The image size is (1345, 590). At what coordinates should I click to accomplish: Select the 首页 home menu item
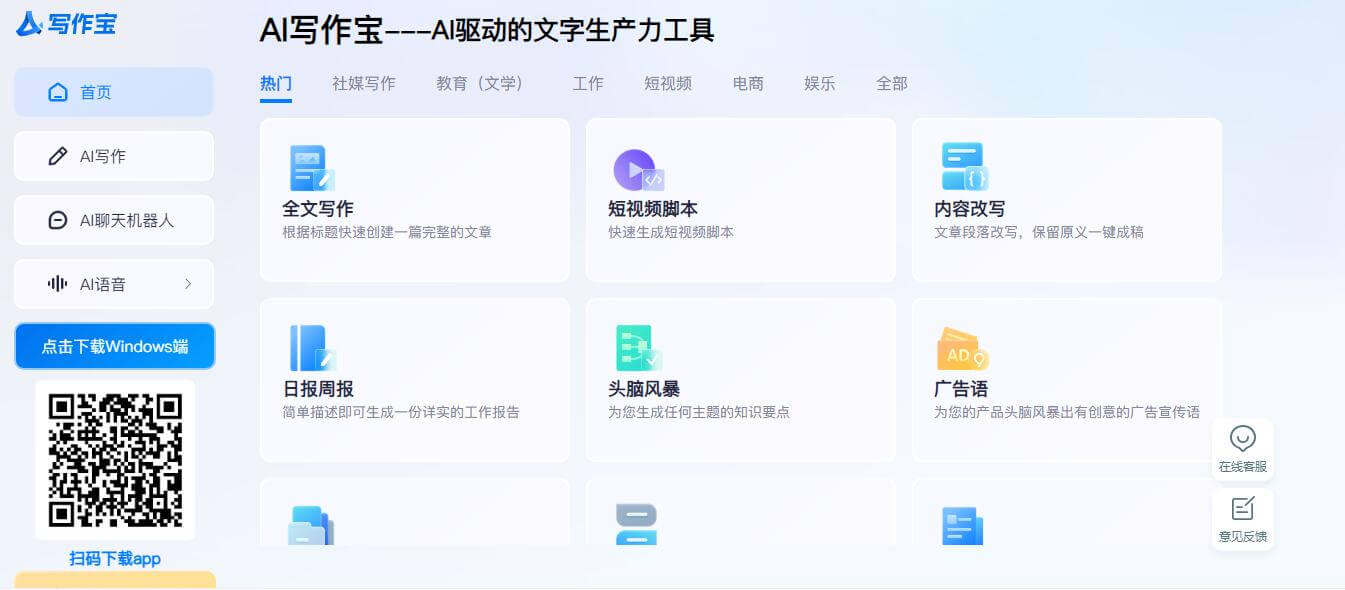click(x=113, y=91)
